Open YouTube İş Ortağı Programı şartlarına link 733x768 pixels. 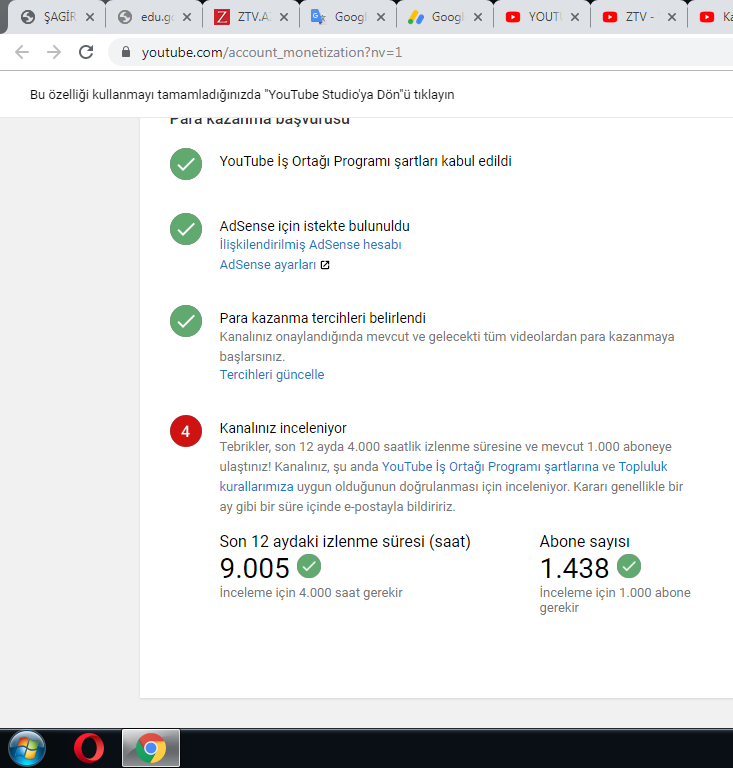pyautogui.click(x=490, y=466)
